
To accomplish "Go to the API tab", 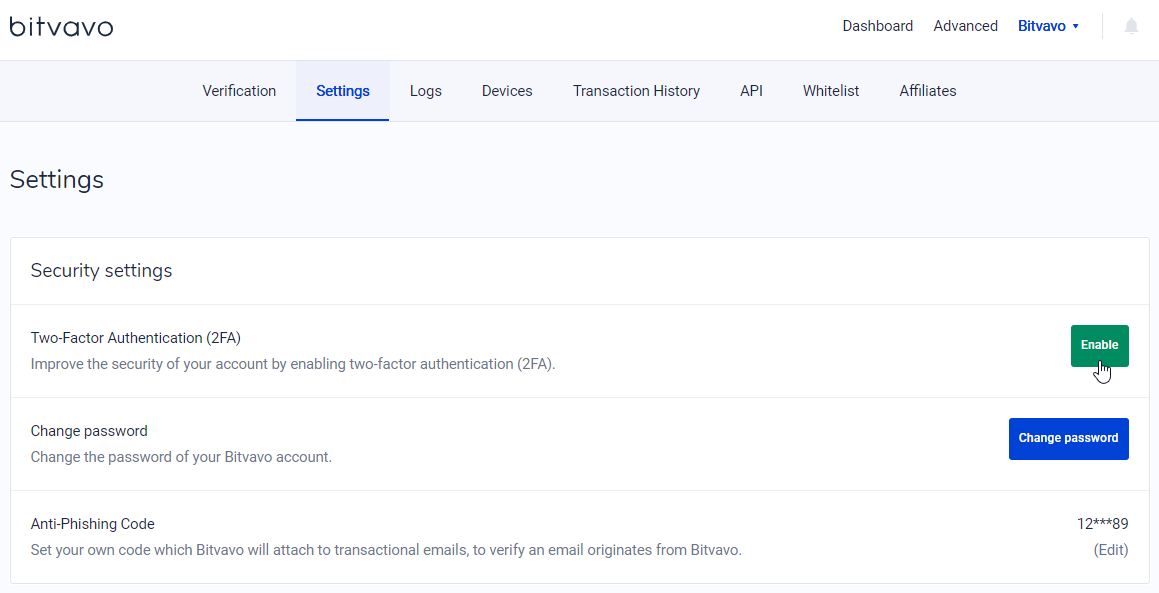I will coord(751,91).
